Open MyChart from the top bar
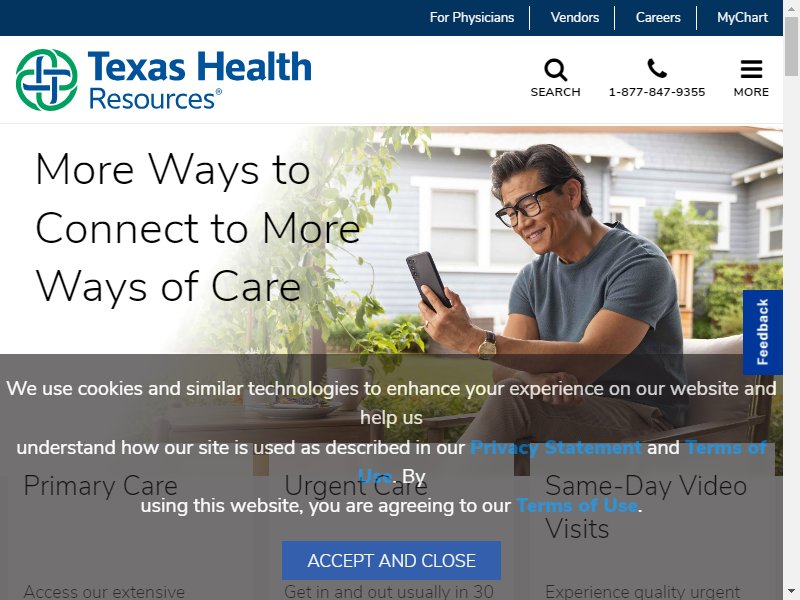The height and width of the screenshot is (600, 800). (742, 17)
